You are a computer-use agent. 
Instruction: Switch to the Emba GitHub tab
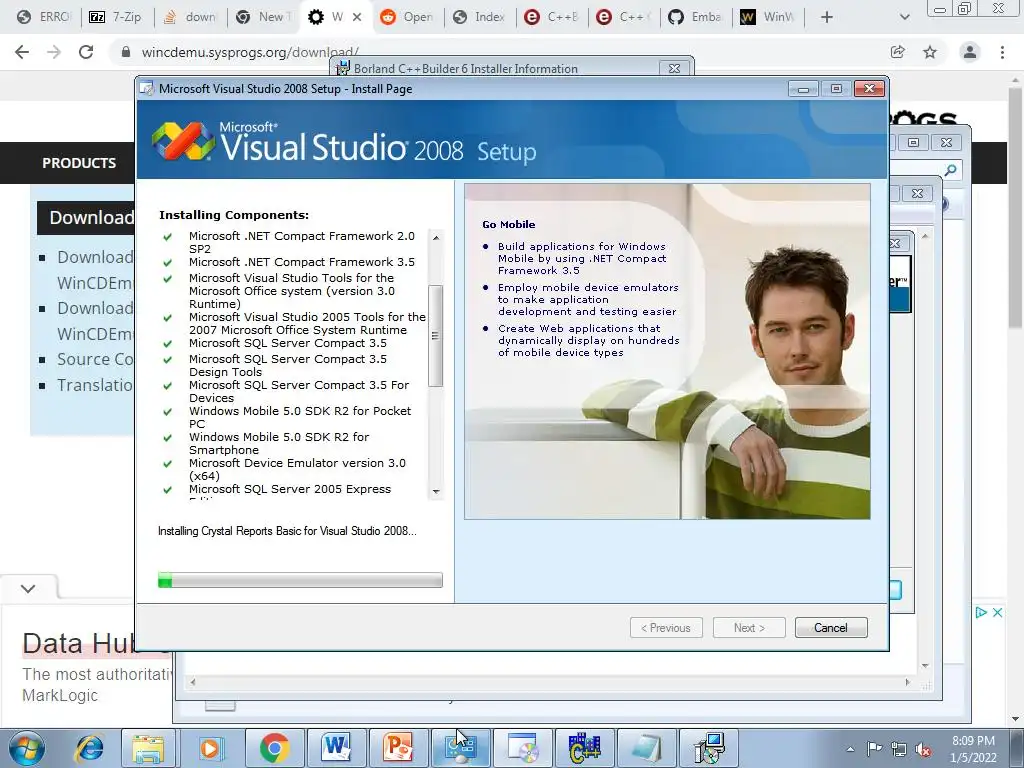click(696, 17)
